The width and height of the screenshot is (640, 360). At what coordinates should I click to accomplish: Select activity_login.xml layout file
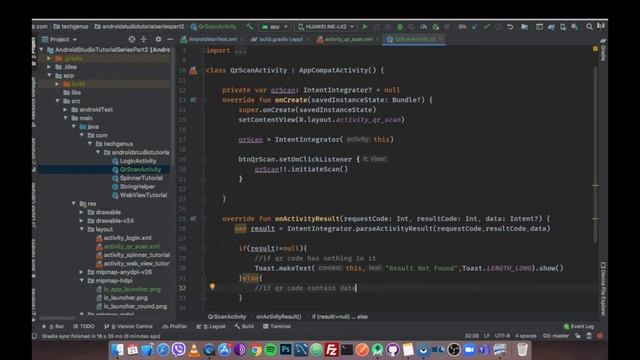tap(127, 238)
